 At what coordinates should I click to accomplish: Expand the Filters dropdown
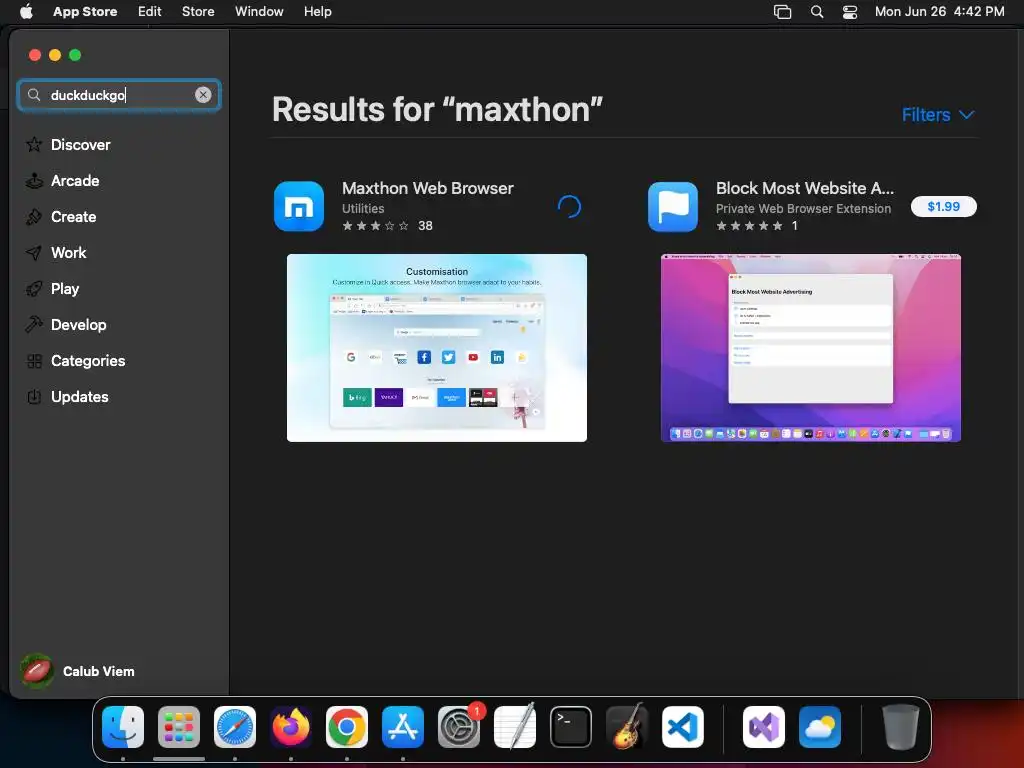938,115
